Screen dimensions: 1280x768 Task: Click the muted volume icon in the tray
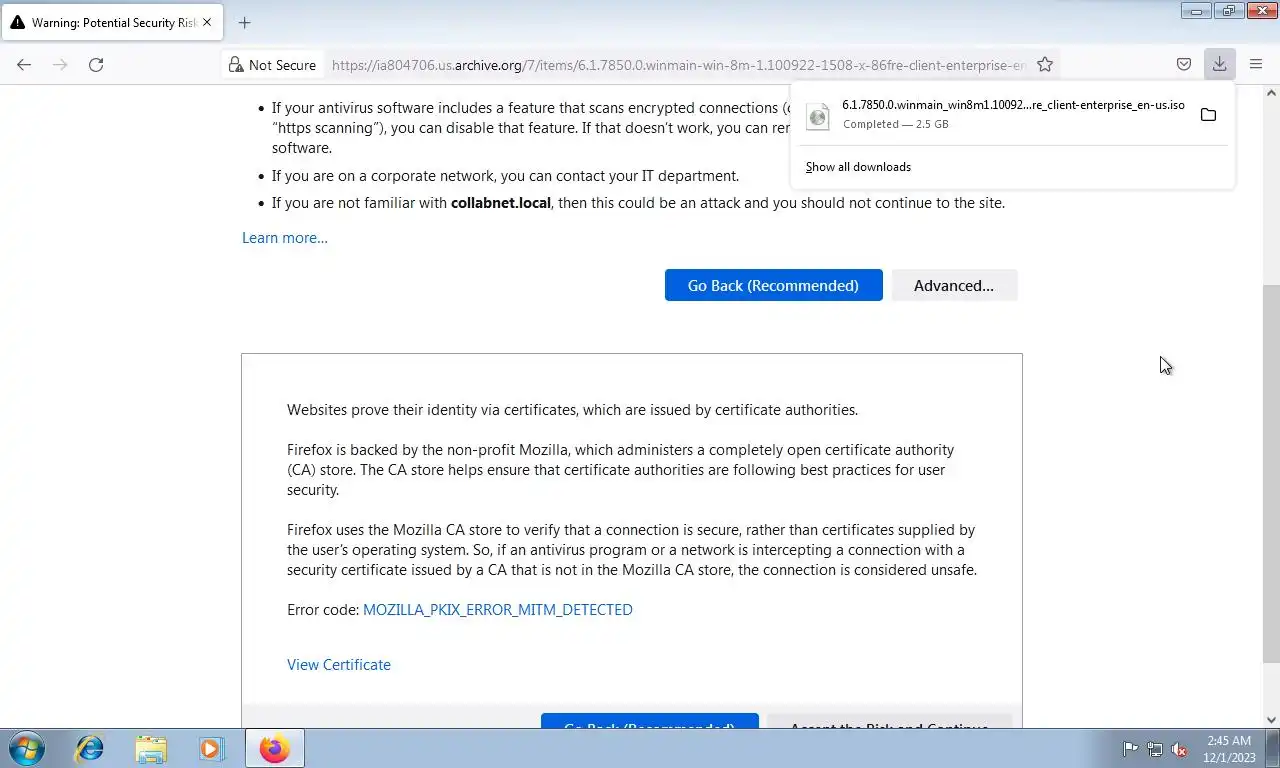click(x=1179, y=749)
